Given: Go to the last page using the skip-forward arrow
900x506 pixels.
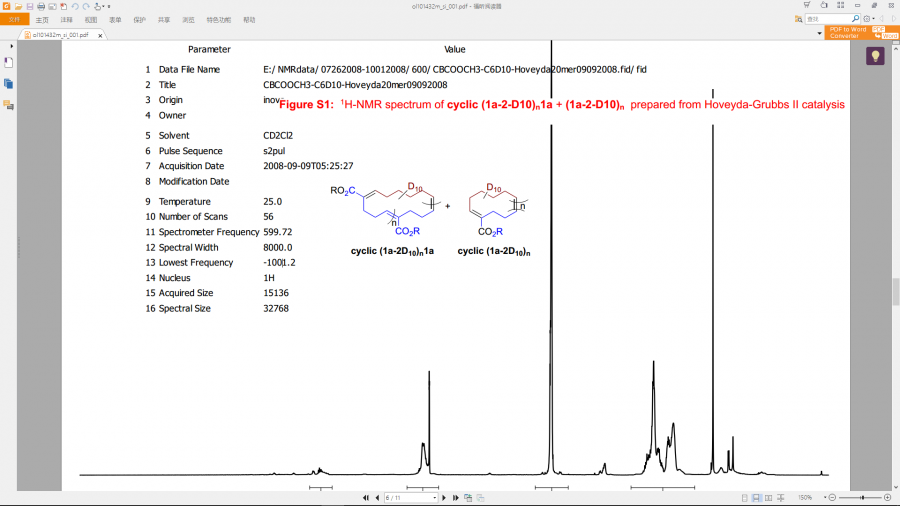Looking at the screenshot, I should (x=456, y=498).
